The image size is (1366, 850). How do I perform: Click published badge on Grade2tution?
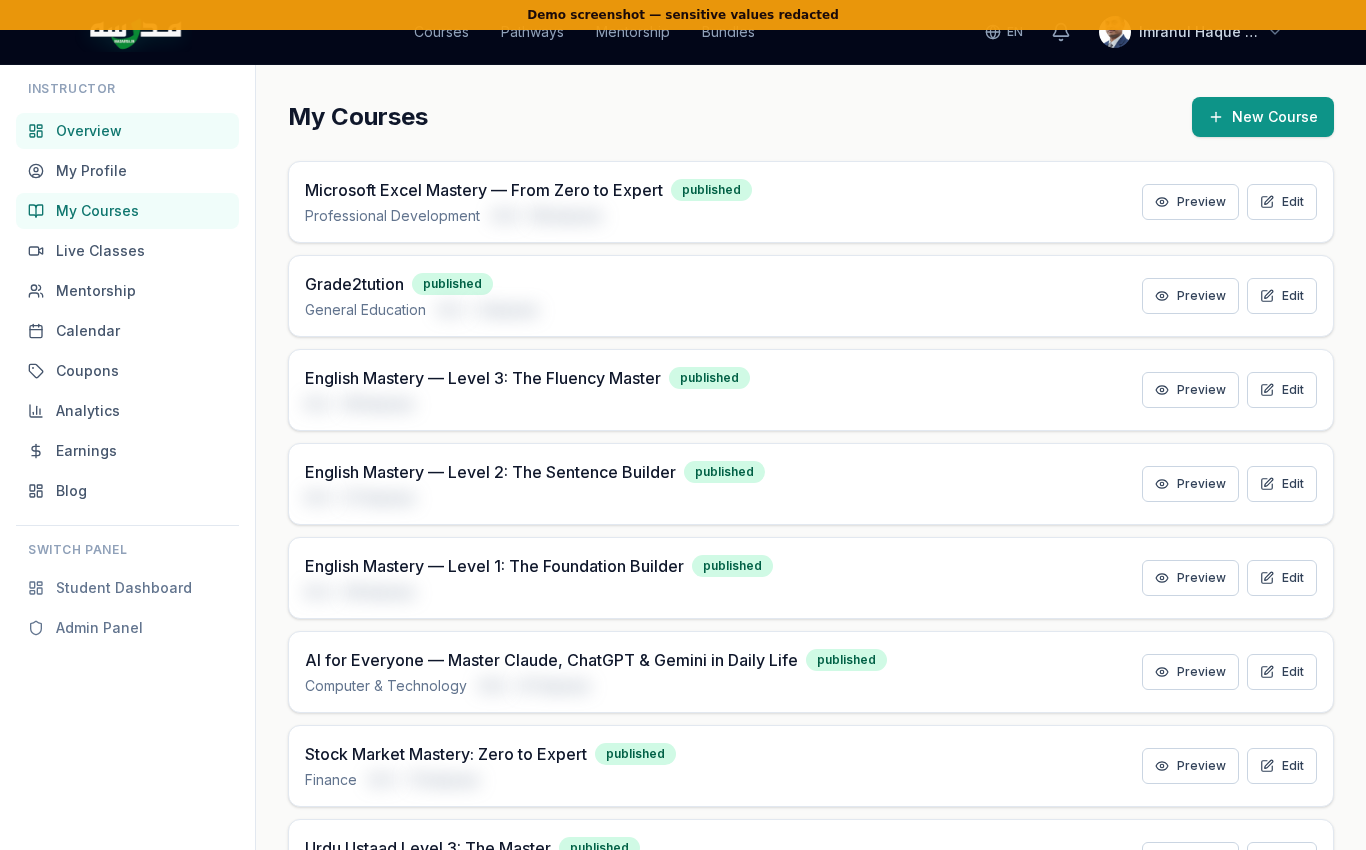[x=452, y=284]
